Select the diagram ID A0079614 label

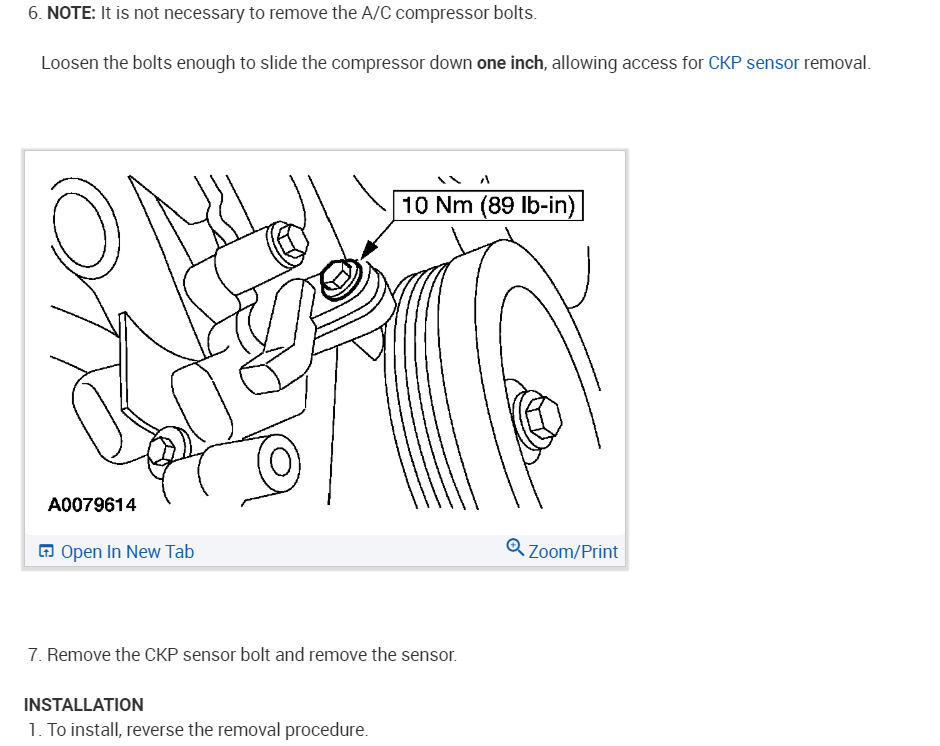tap(92, 505)
